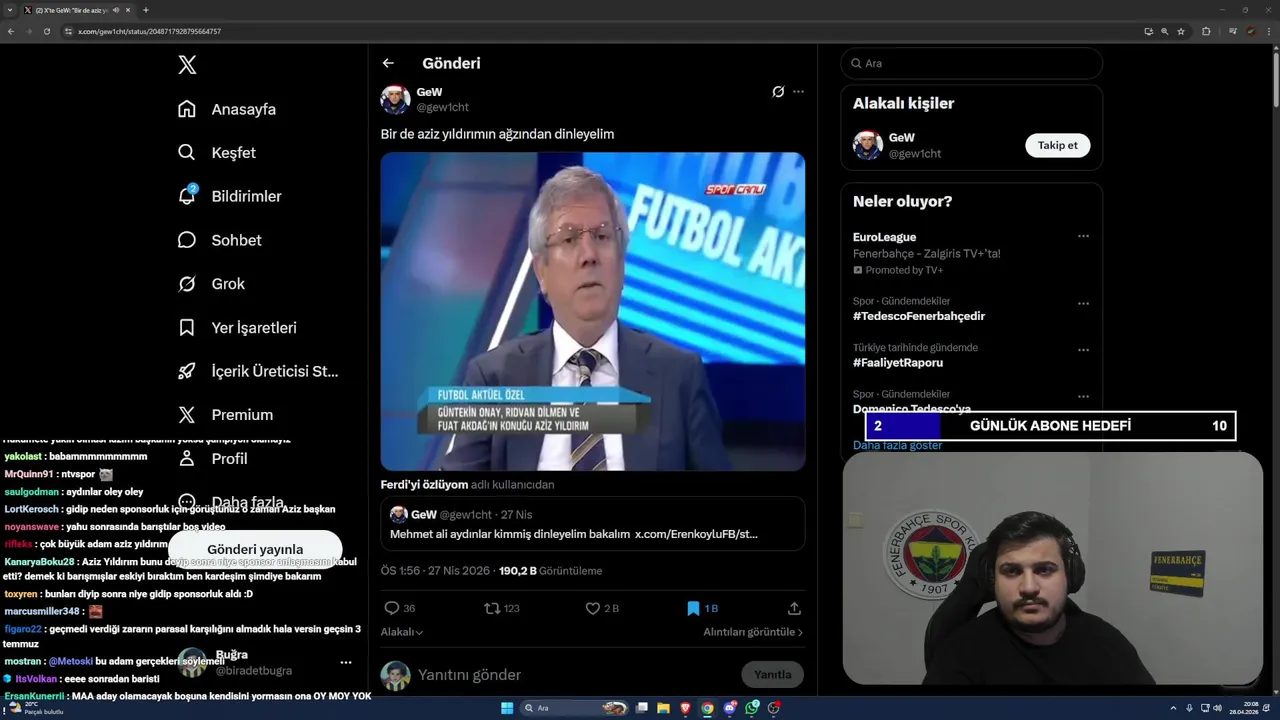Bookmark this page with star icon
Image resolution: width=1280 pixels, height=720 pixels.
click(1181, 31)
